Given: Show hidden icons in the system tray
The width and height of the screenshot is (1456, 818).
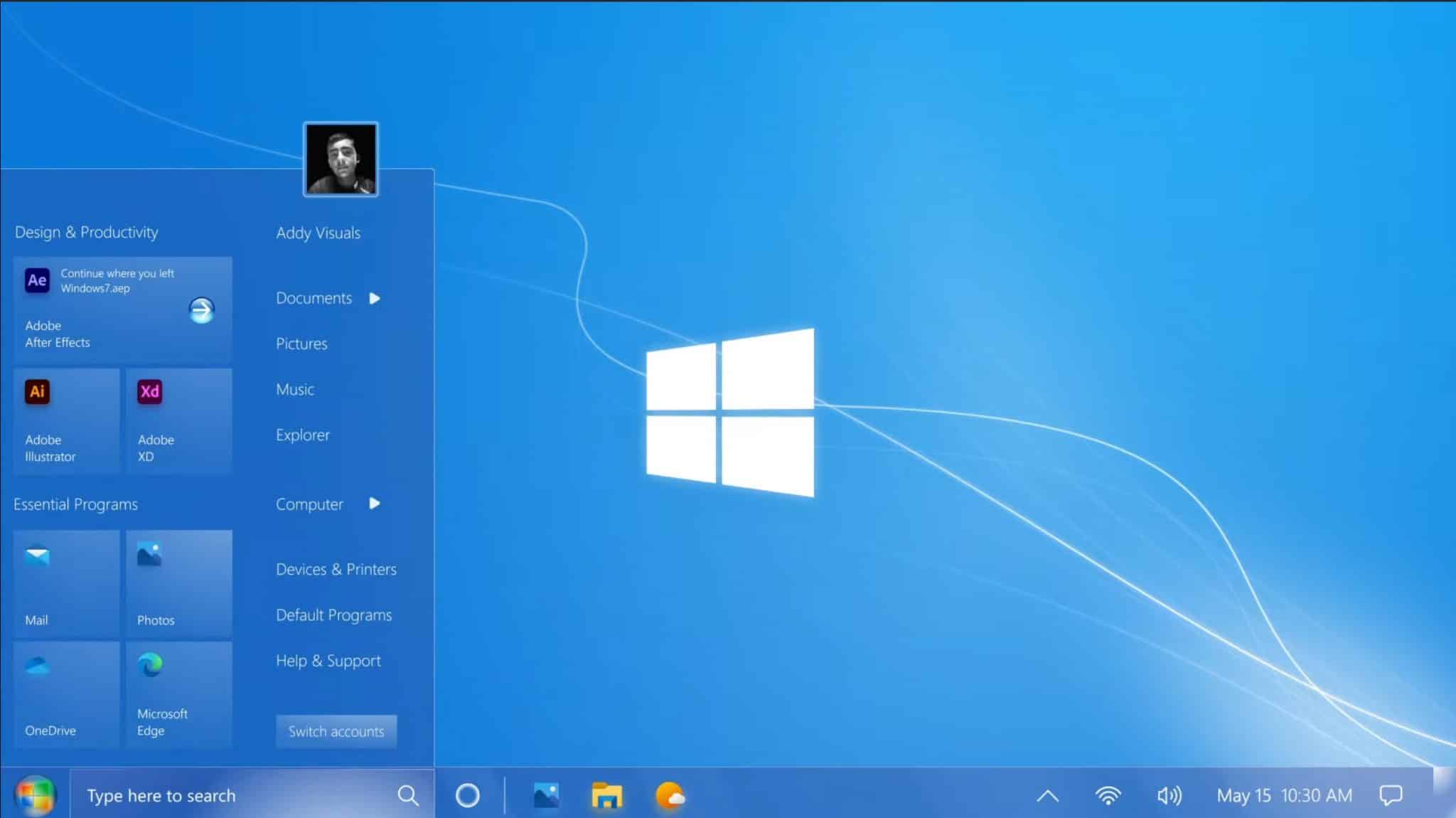Looking at the screenshot, I should pyautogui.click(x=1048, y=795).
